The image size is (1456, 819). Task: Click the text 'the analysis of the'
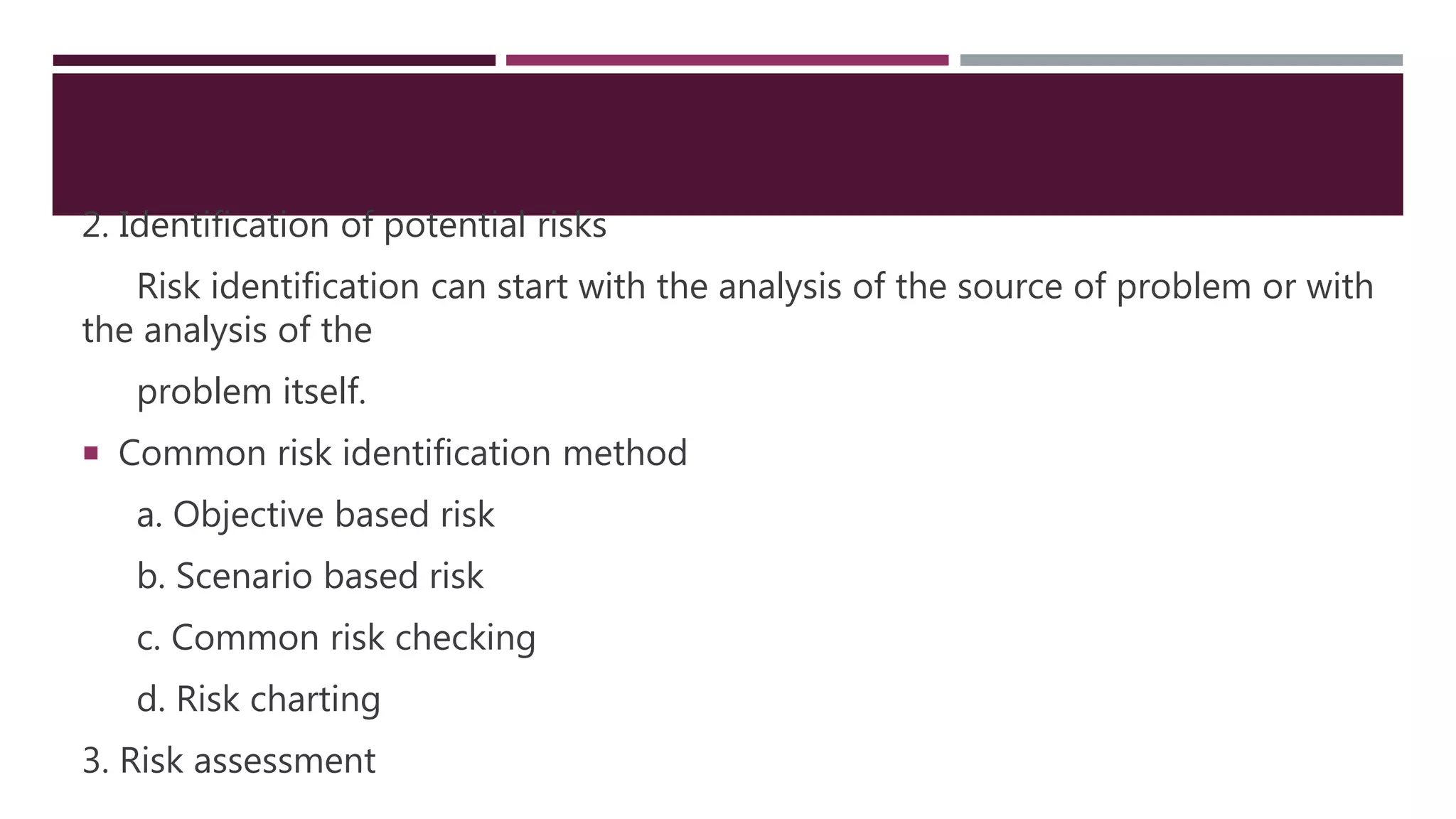[227, 331]
